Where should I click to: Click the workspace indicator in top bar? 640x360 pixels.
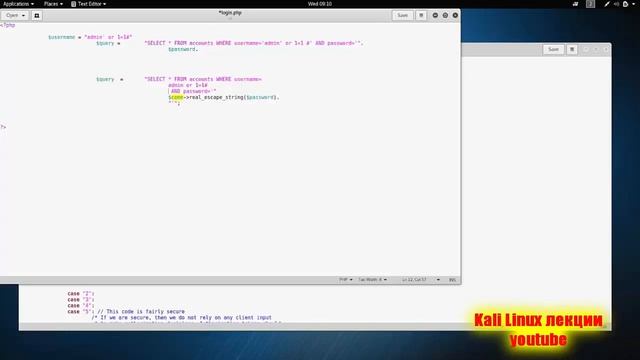tap(590, 4)
